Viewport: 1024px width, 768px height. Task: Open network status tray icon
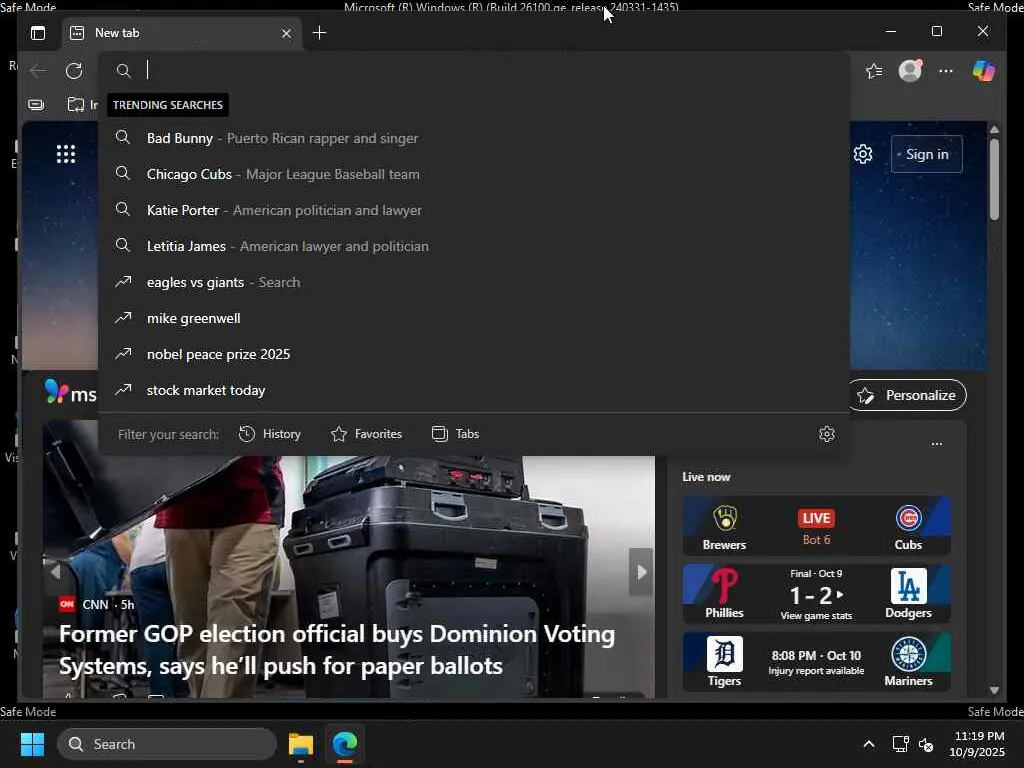click(900, 744)
